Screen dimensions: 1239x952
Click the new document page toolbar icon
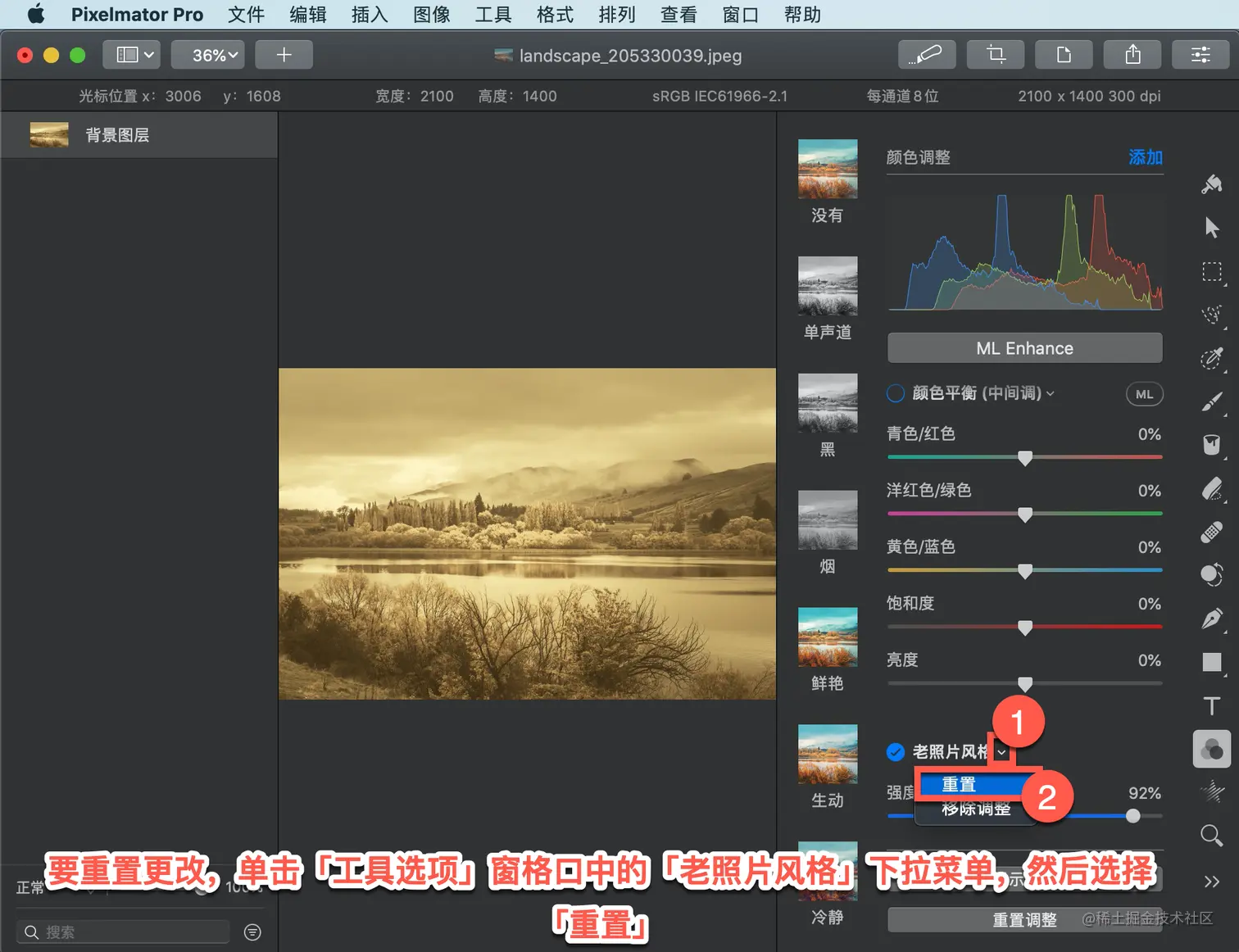point(1064,55)
